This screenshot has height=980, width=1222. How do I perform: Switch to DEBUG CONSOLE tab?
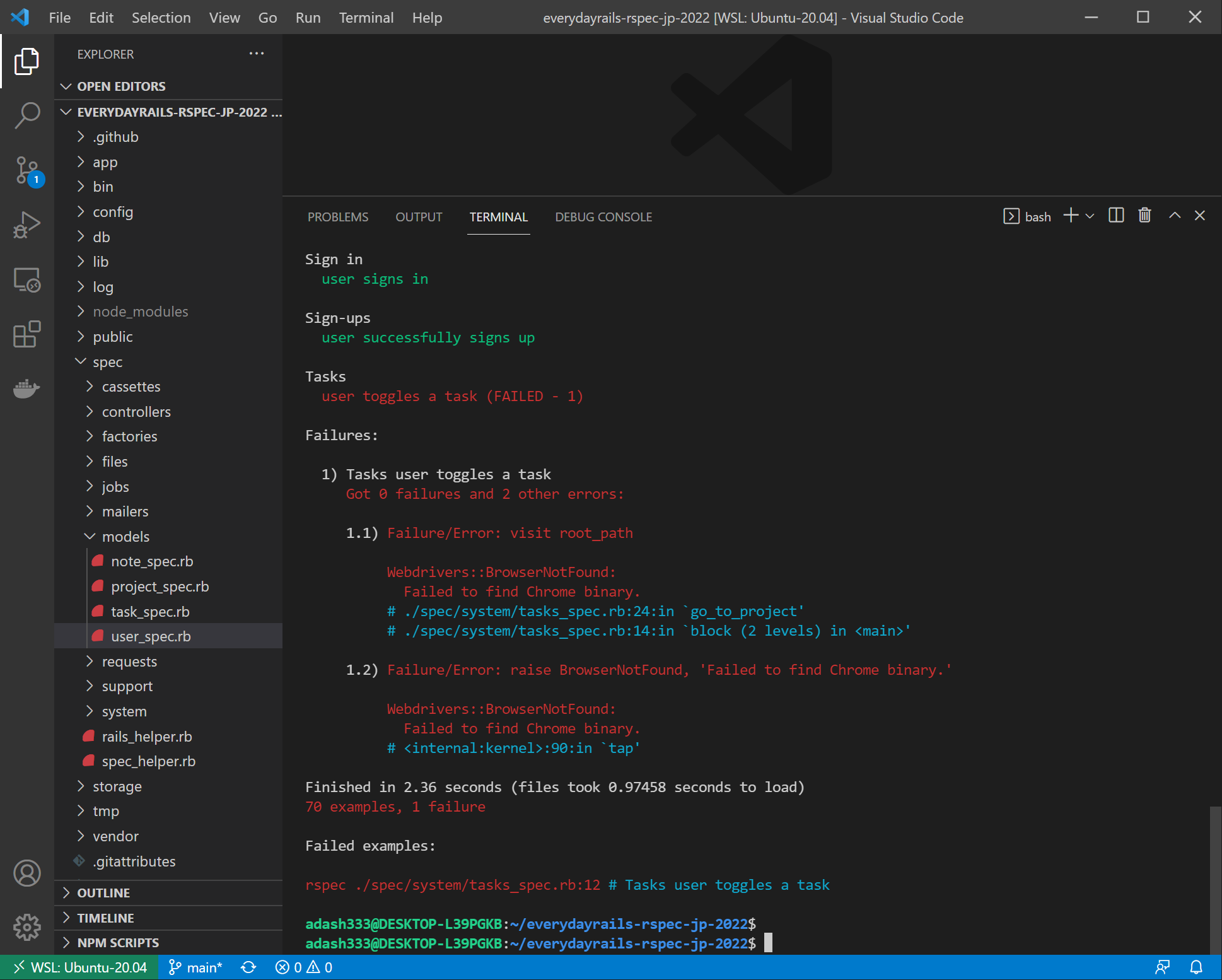603,217
